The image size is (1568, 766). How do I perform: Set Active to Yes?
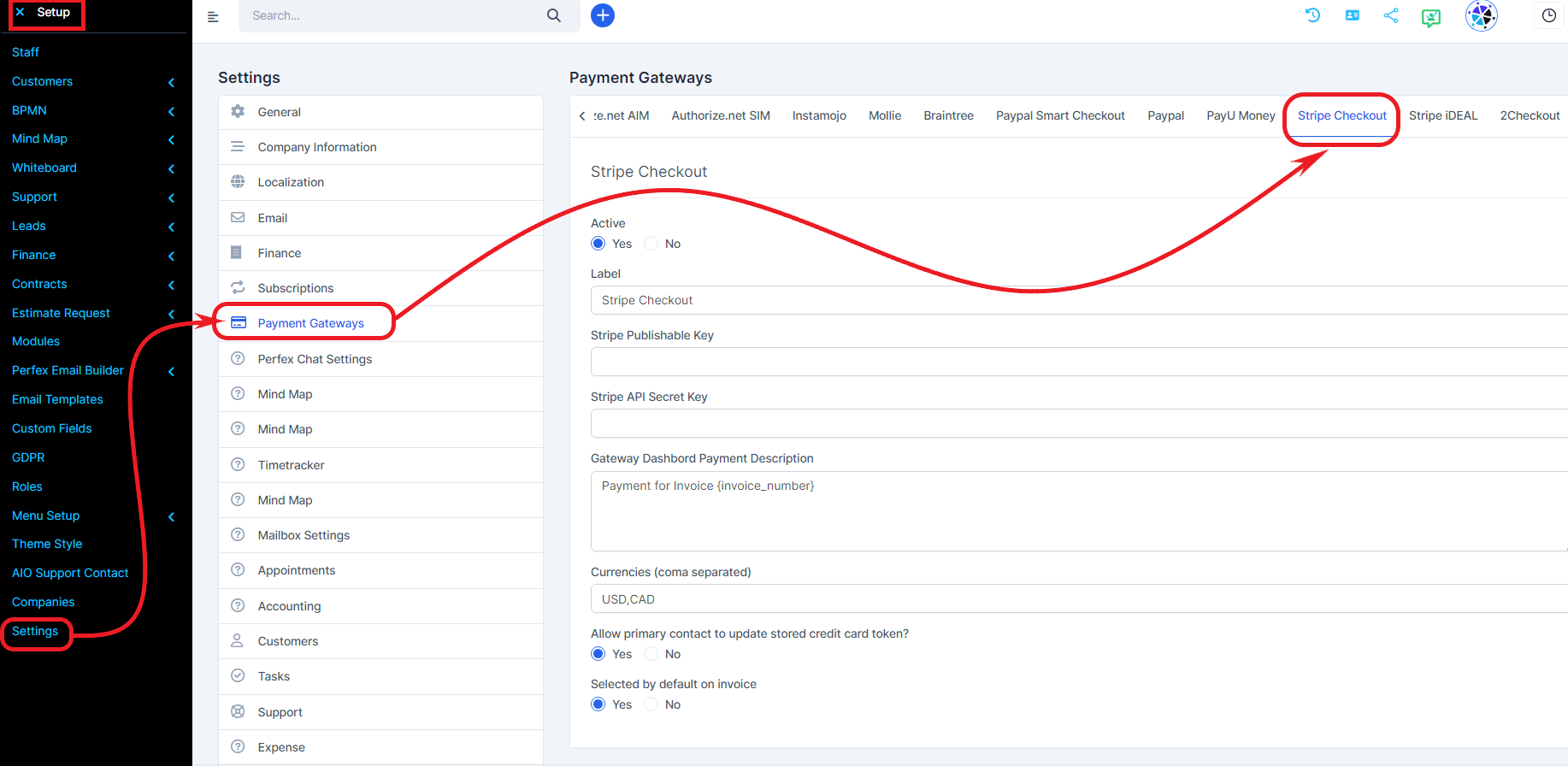point(598,244)
